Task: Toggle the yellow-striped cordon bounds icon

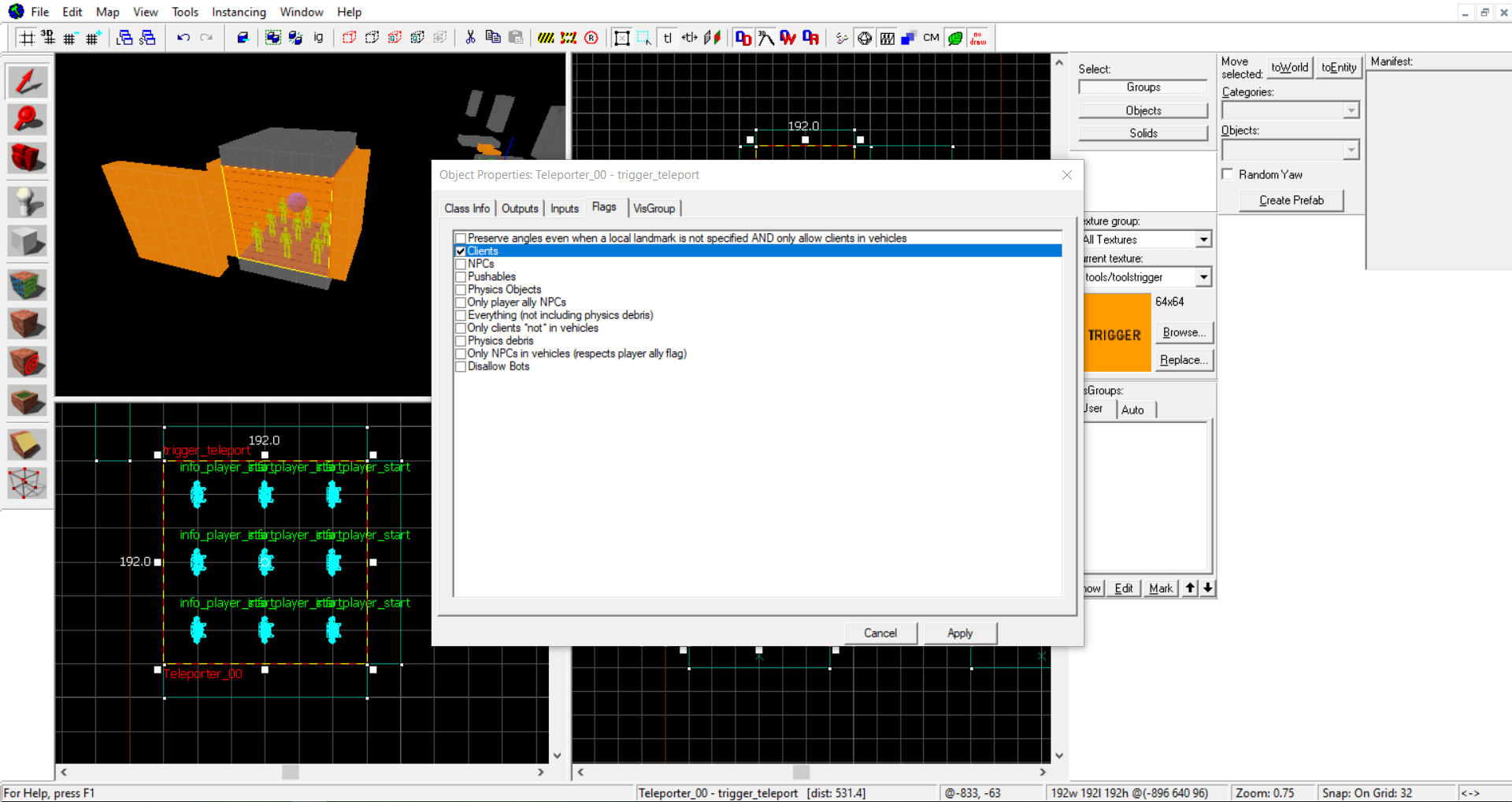Action: [546, 38]
